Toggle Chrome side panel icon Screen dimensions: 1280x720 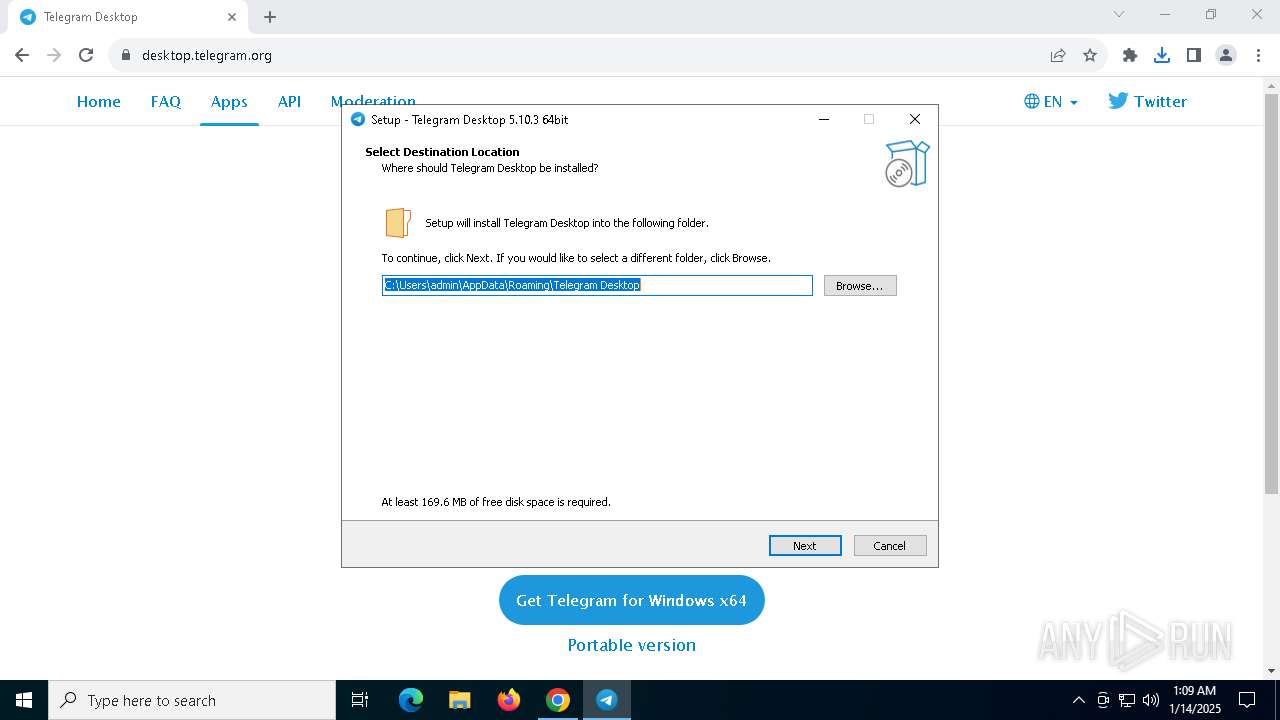pos(1194,55)
